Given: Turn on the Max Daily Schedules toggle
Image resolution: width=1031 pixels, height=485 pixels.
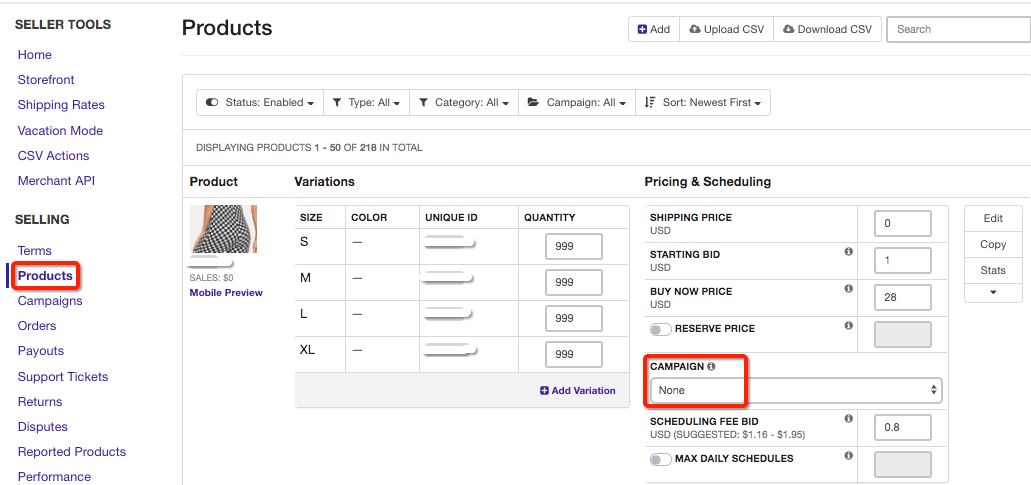Looking at the screenshot, I should pos(660,459).
